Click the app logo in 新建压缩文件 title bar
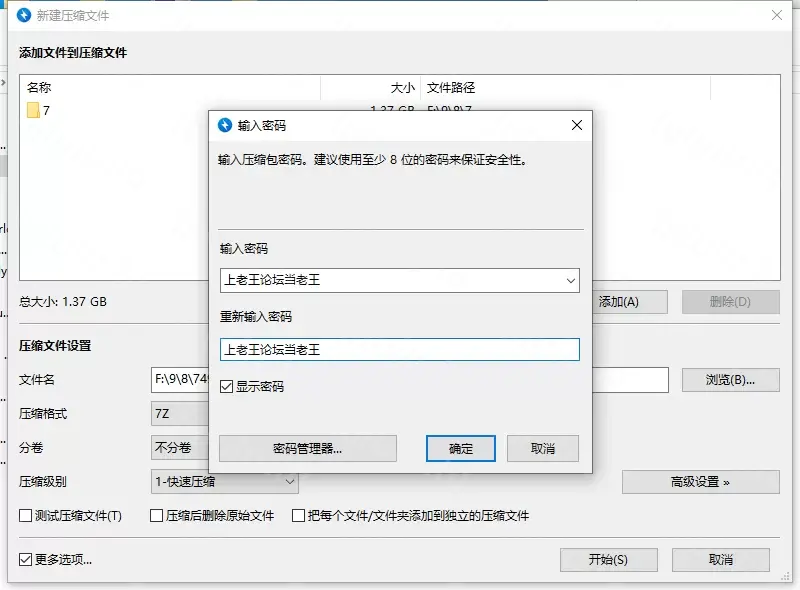 tap(24, 15)
